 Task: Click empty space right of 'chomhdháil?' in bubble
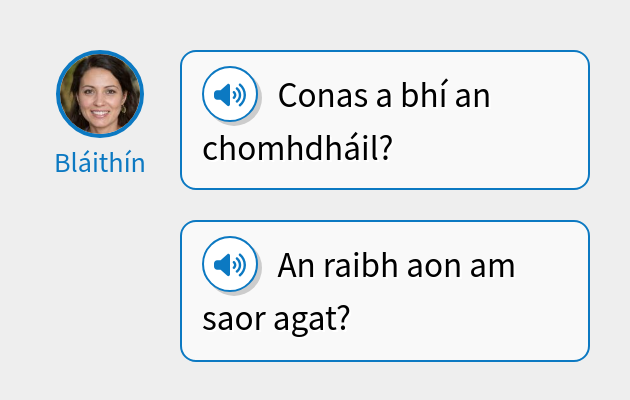tap(490, 150)
